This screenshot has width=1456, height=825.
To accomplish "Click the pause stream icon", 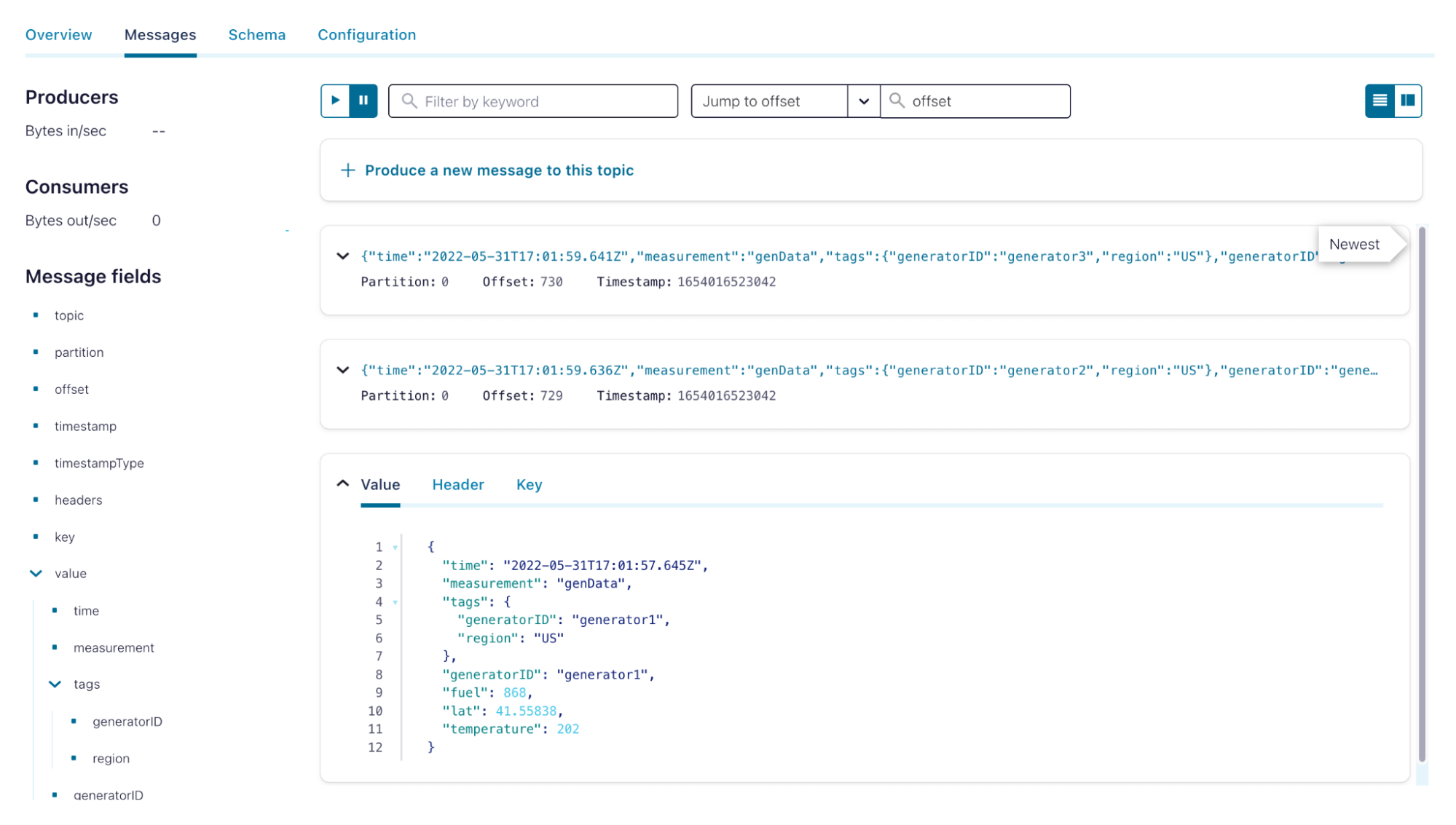I will point(363,100).
